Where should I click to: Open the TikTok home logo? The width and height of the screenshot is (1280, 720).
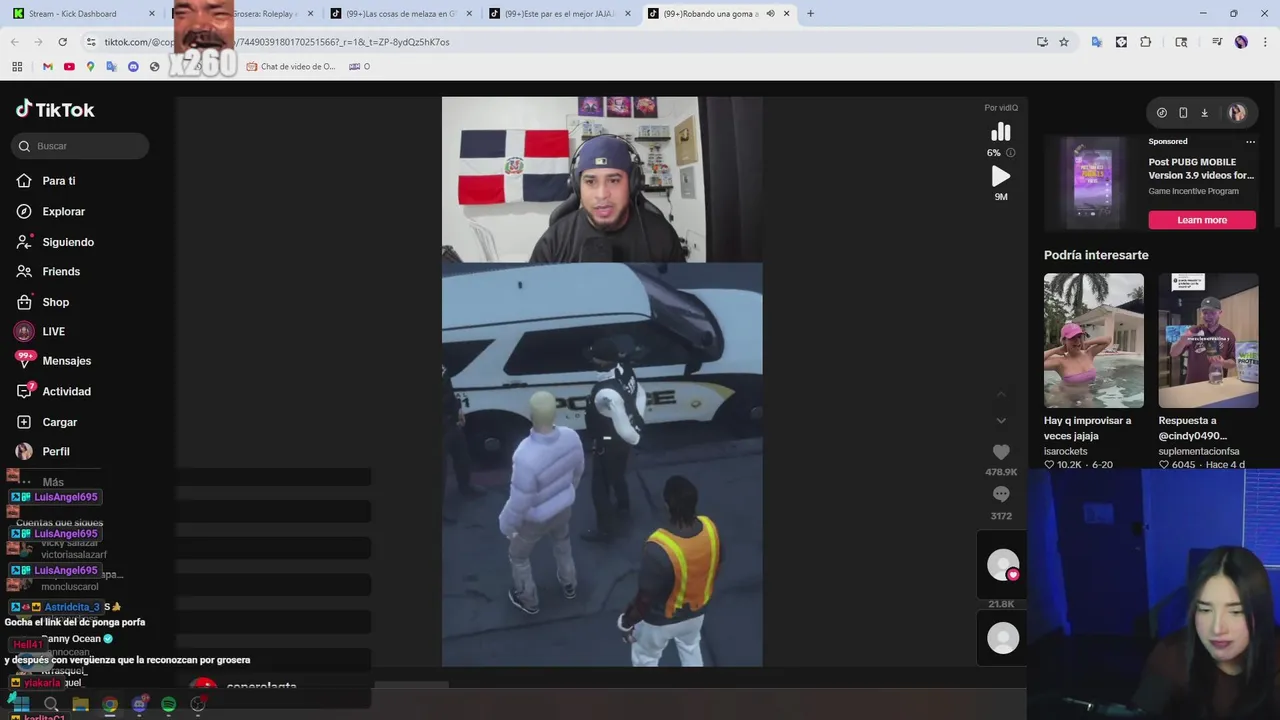click(x=55, y=109)
